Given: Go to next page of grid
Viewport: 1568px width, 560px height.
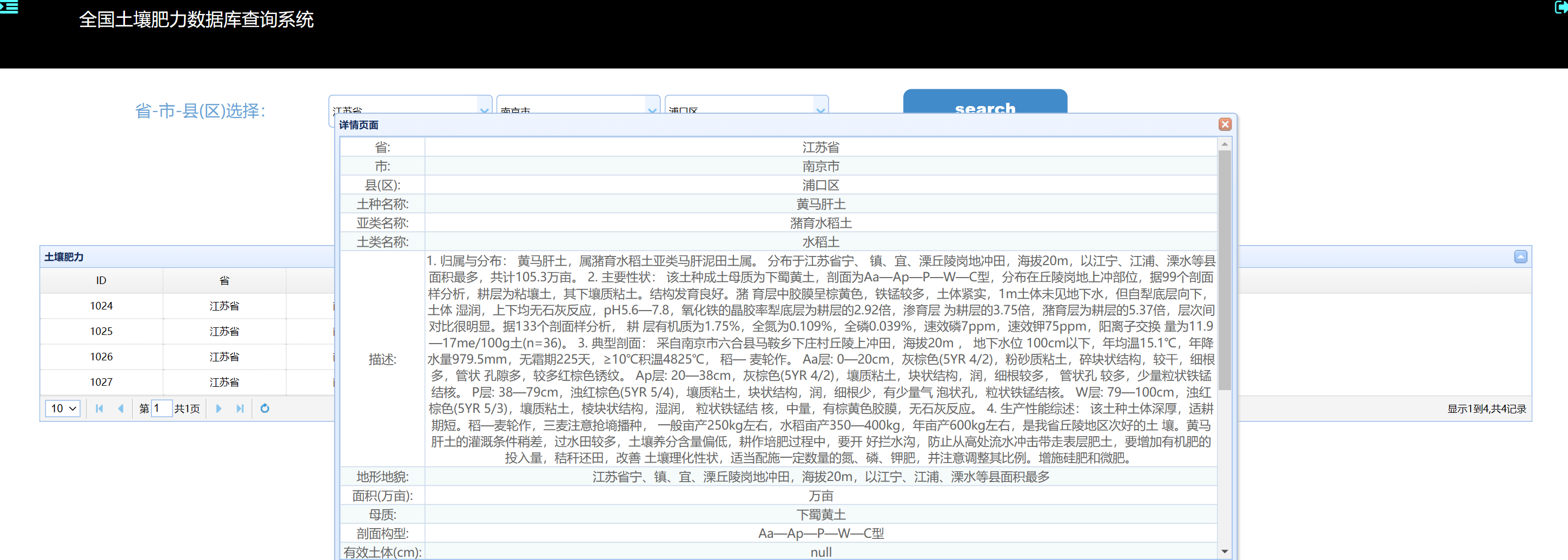Looking at the screenshot, I should 219,409.
